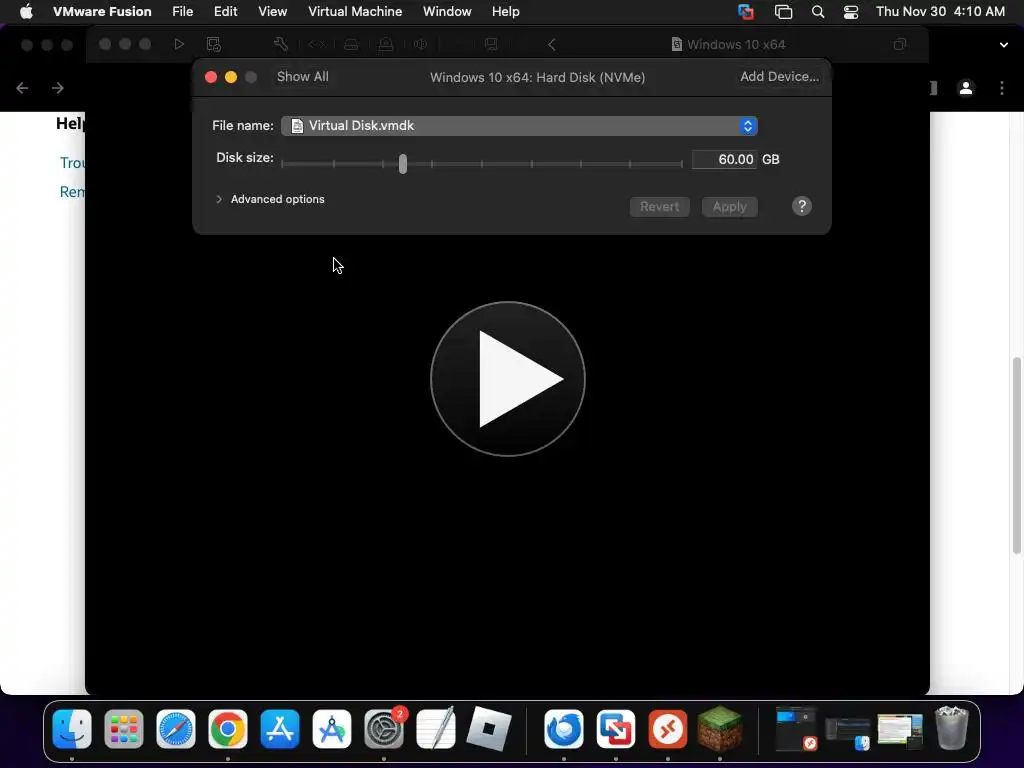Viewport: 1024px width, 768px height.
Task: Open the Edit menu
Action: [x=225, y=11]
